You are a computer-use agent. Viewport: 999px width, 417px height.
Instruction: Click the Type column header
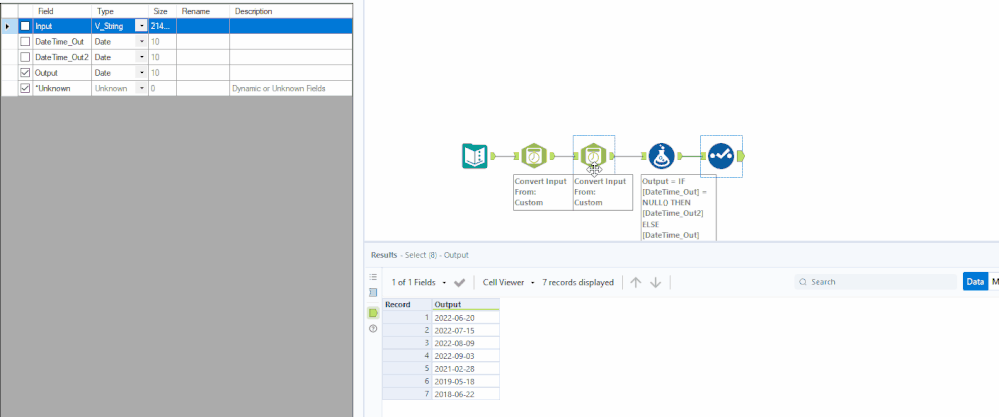120,11
